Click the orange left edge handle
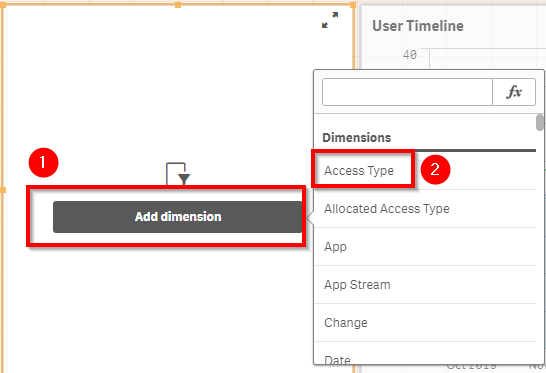The height and width of the screenshot is (373, 546). tap(3, 190)
